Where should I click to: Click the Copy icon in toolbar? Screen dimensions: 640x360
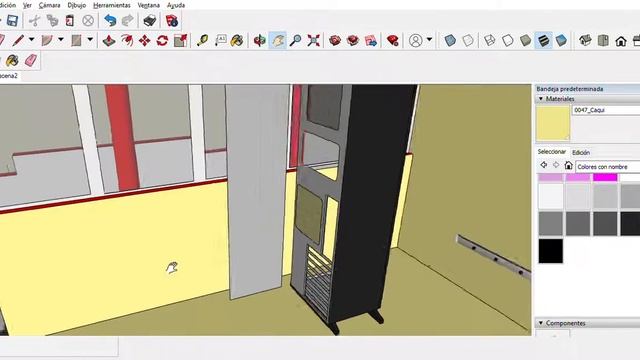coord(52,20)
